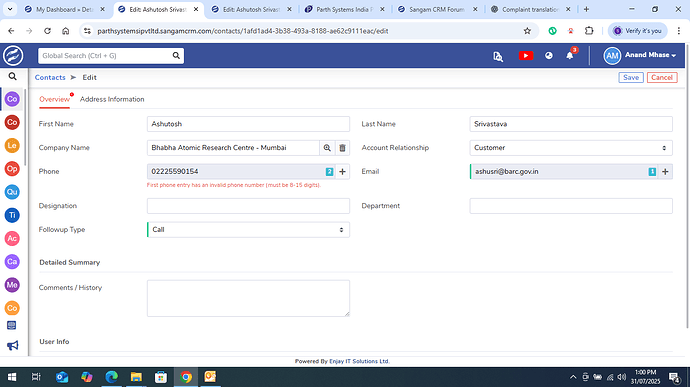This screenshot has height=387, width=690.
Task: Switch to Parth Systems India browser tab
Action: [345, 9]
